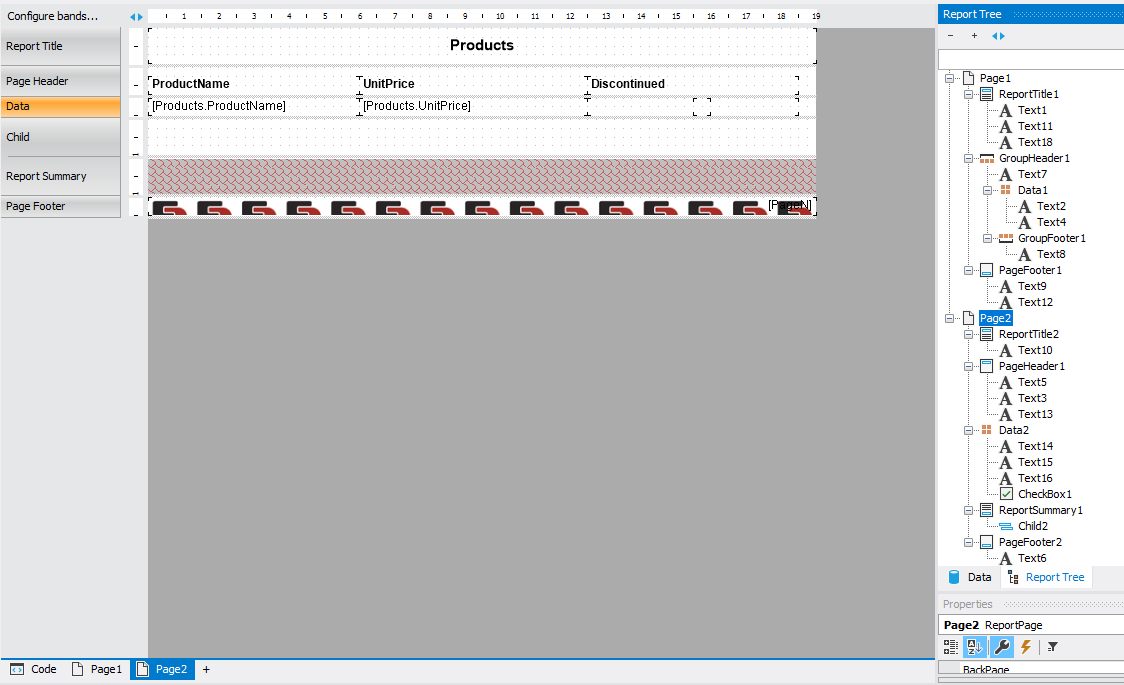Collapse the Page1 node in Report Tree

[949, 78]
